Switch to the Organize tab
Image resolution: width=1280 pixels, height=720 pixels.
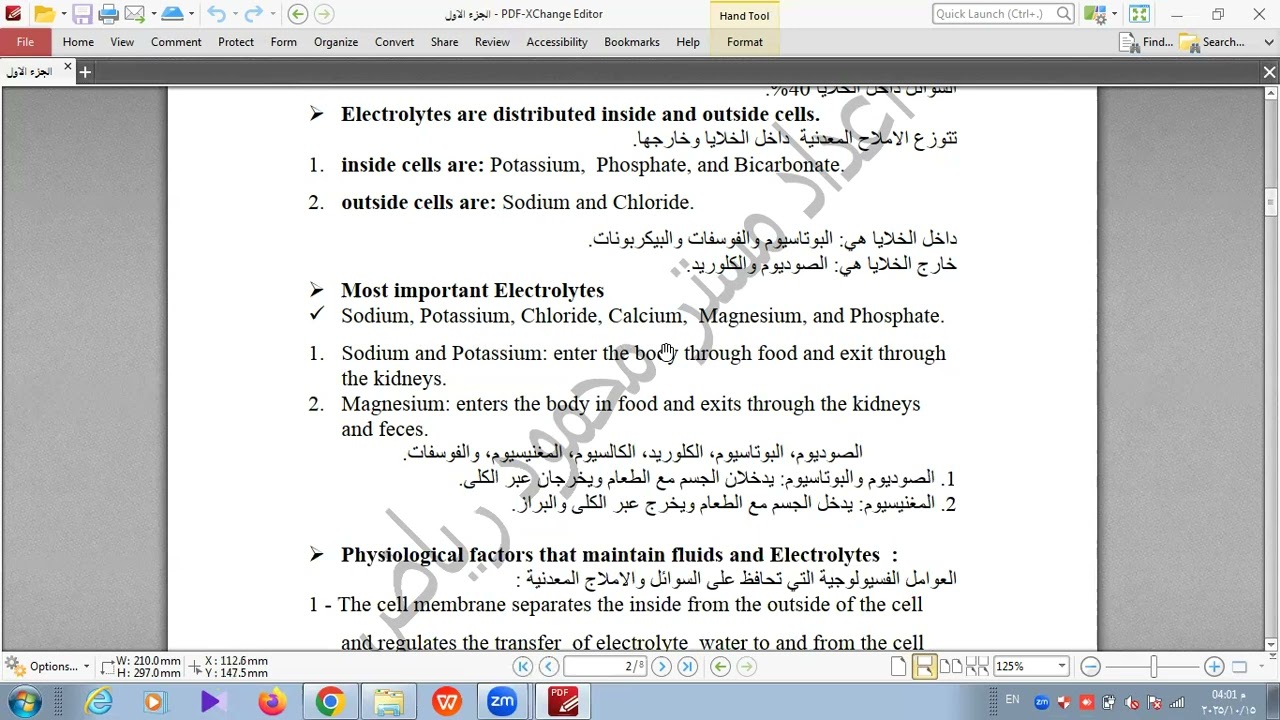(x=336, y=42)
